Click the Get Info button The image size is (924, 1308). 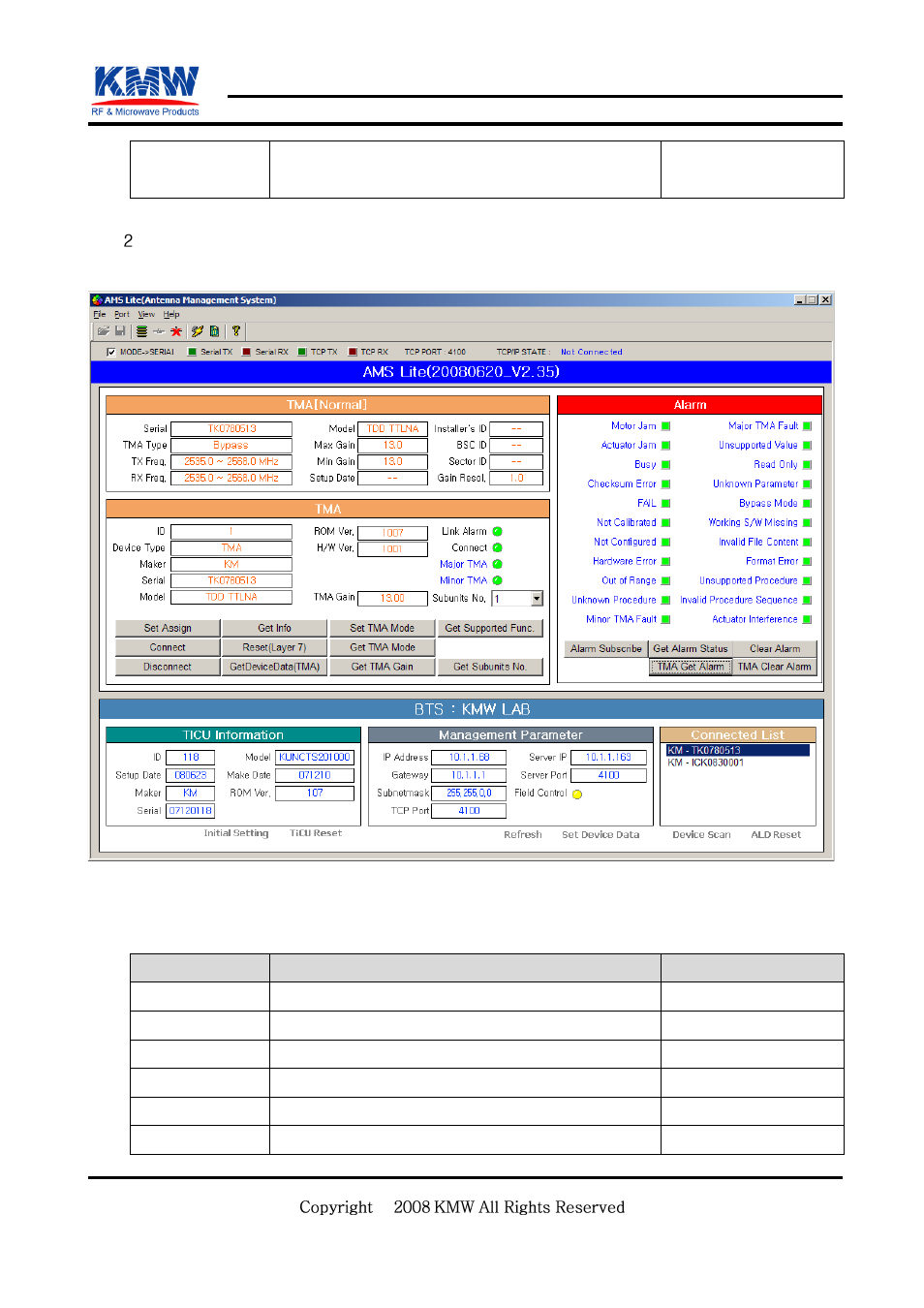click(x=274, y=629)
